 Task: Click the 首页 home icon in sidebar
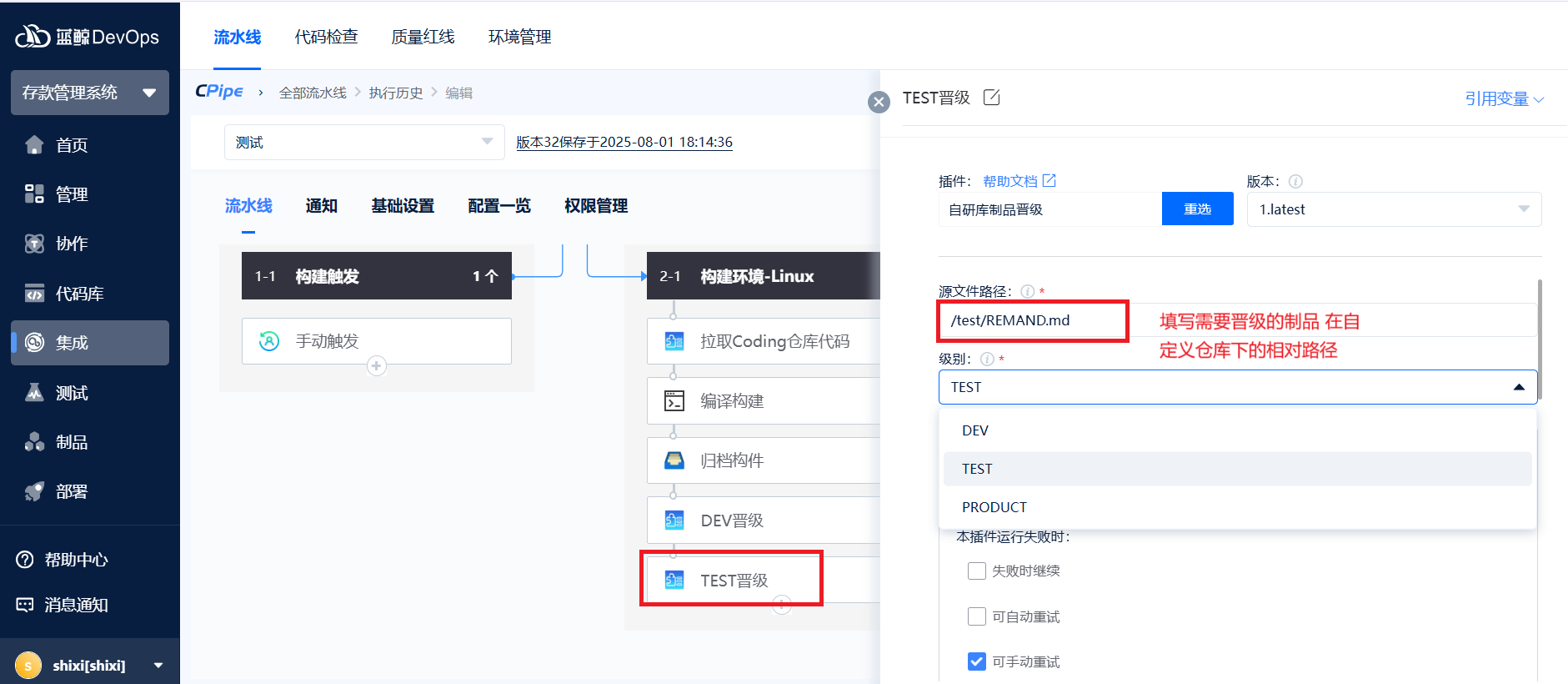[x=34, y=145]
